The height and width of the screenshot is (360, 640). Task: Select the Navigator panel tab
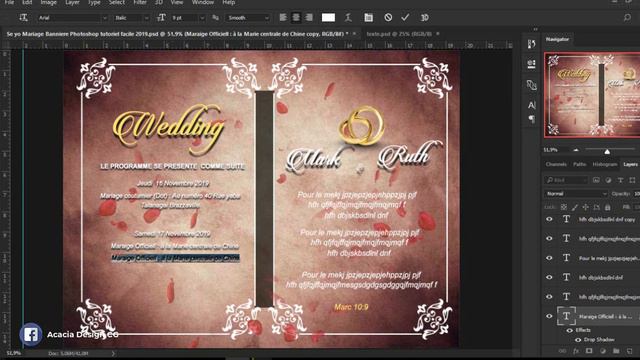(x=557, y=39)
